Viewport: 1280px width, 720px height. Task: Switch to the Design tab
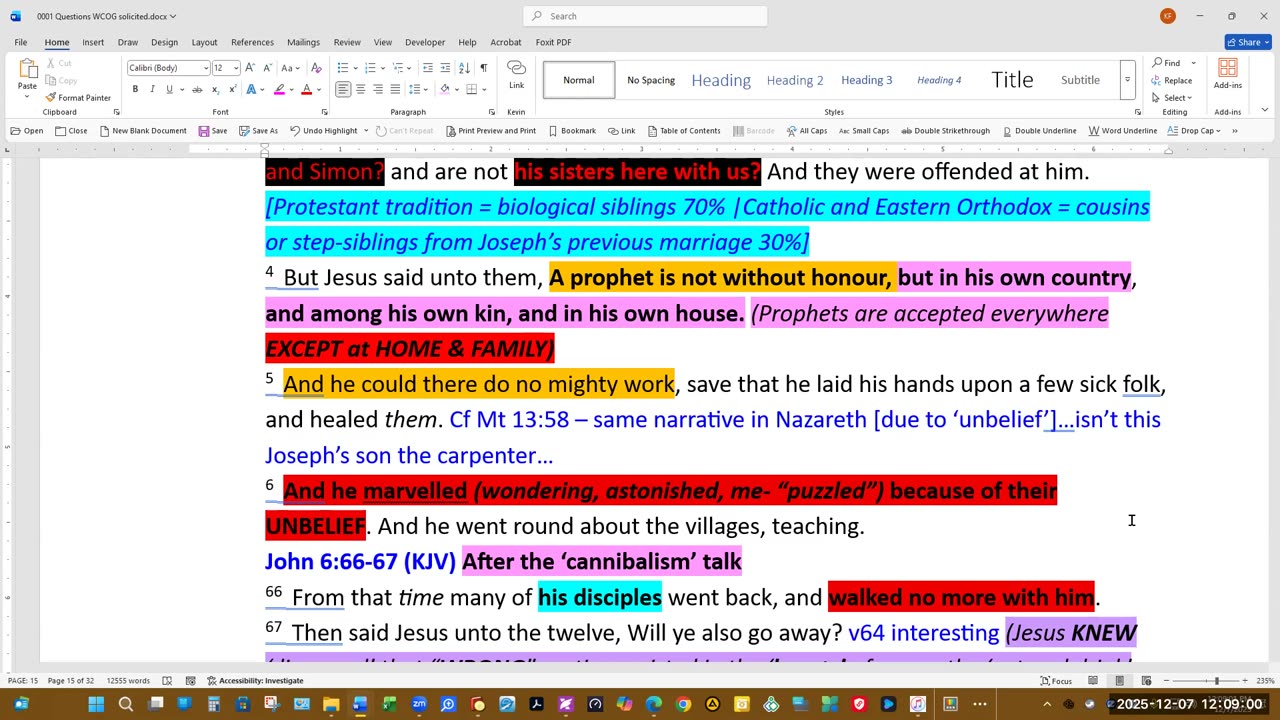coord(164,42)
